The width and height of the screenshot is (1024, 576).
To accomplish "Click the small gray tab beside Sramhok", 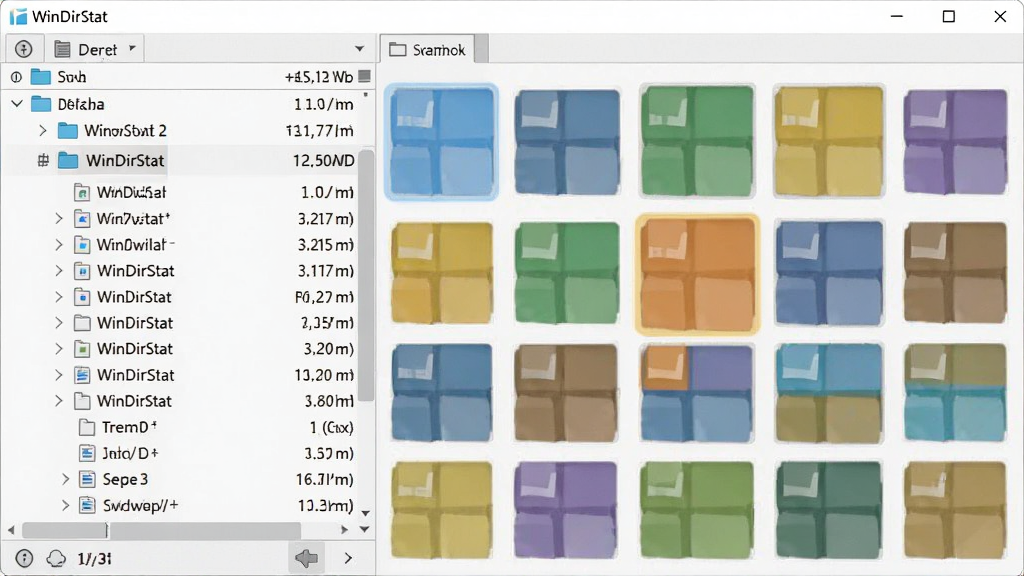I will tap(482, 49).
